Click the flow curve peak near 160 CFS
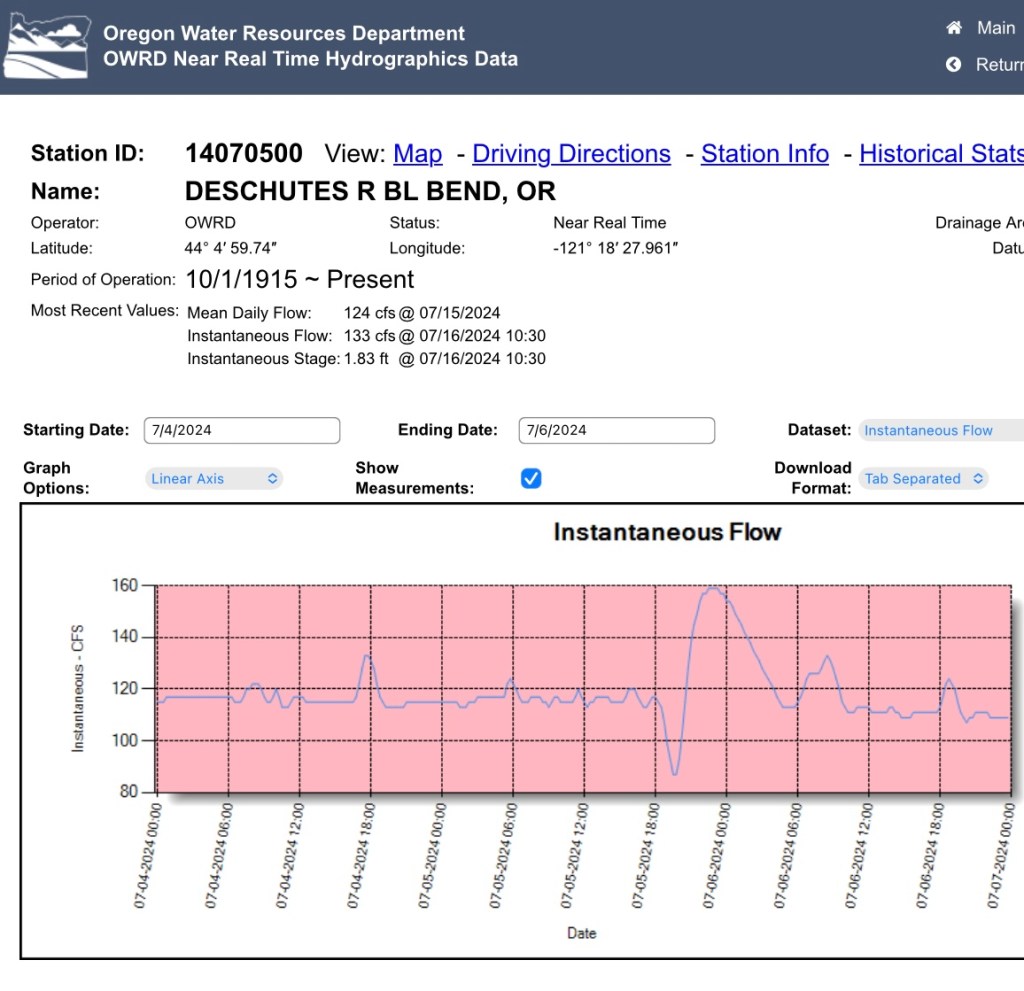1024x991 pixels. pyautogui.click(x=712, y=588)
